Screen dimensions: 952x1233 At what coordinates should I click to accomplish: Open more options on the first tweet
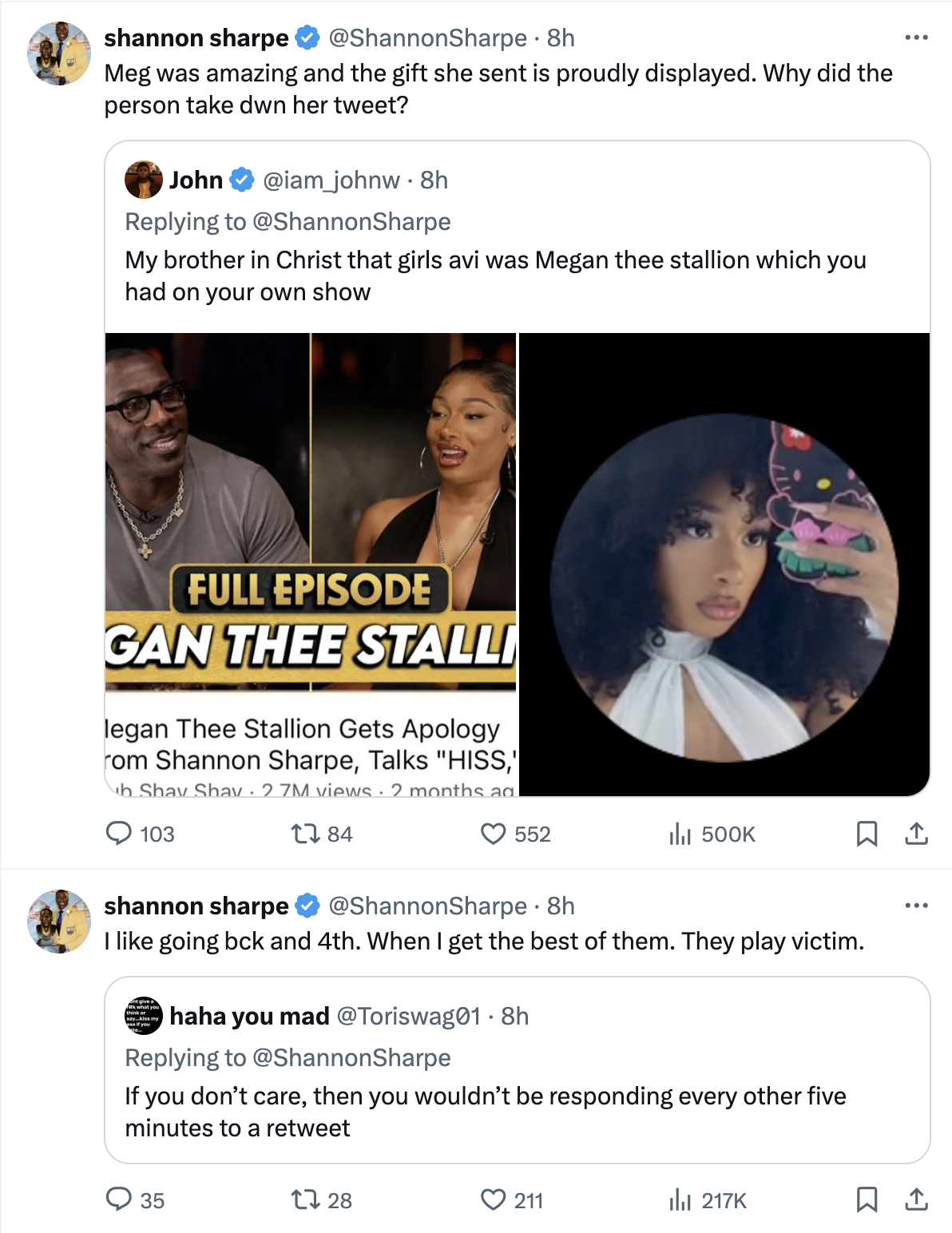click(916, 38)
